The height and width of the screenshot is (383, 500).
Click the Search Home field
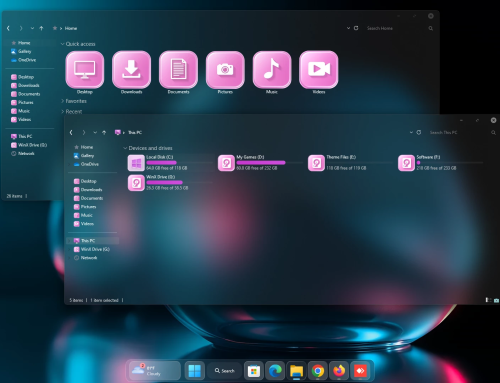[x=397, y=28]
